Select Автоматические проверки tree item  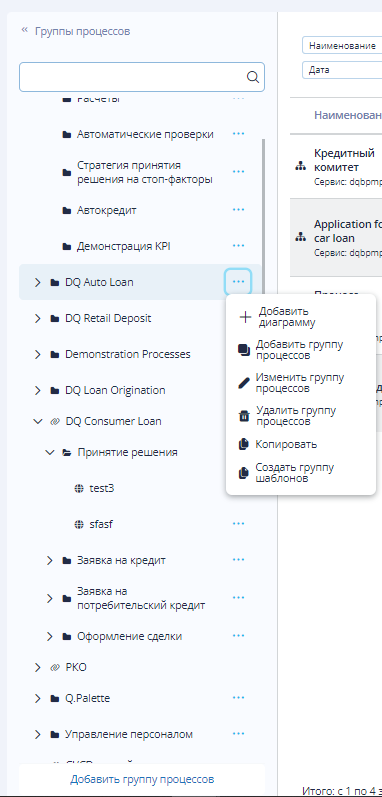[x=145, y=134]
